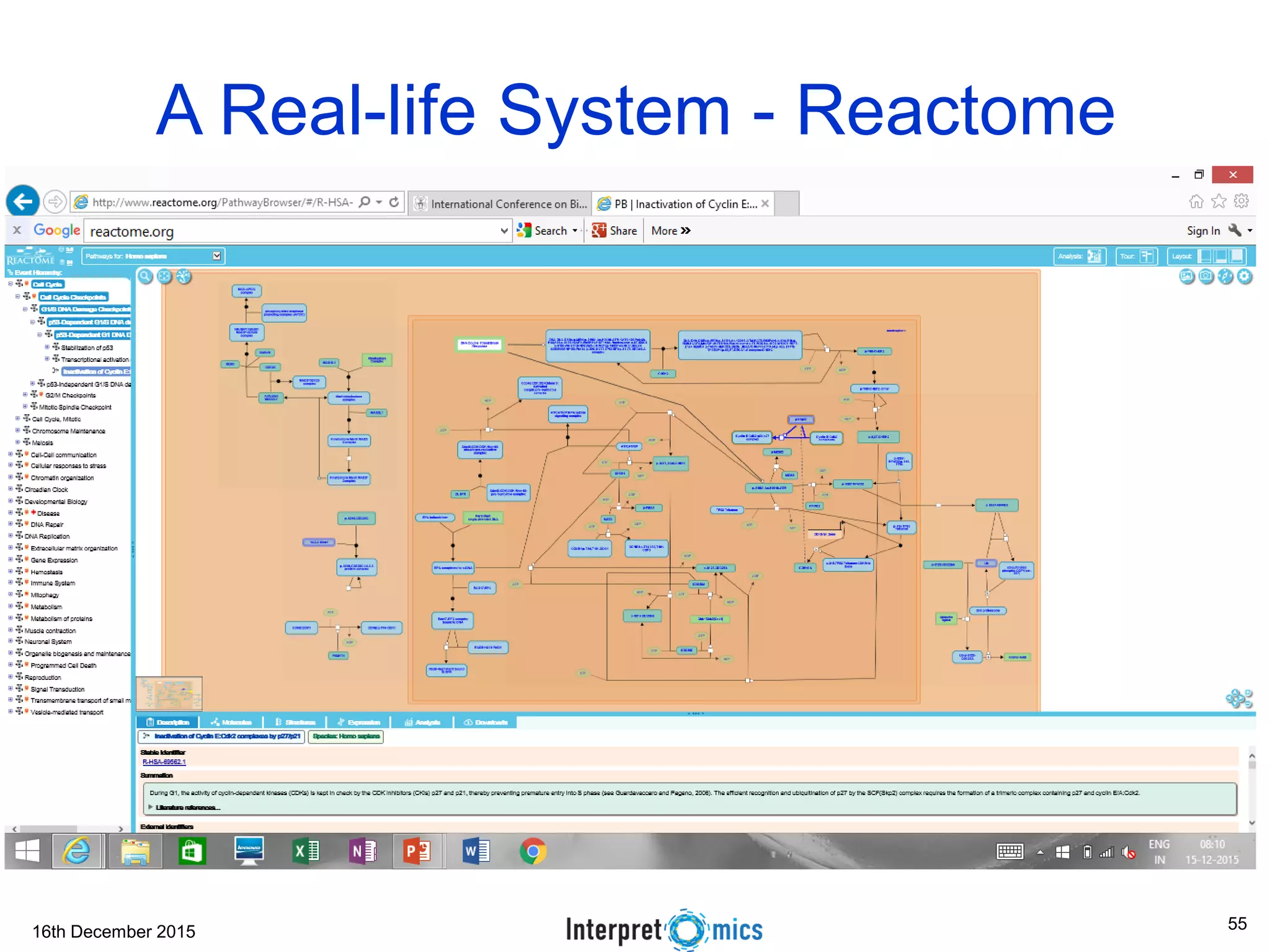1270x952 pixels.
Task: Open the Analysis tool icon
Action: tap(1094, 256)
